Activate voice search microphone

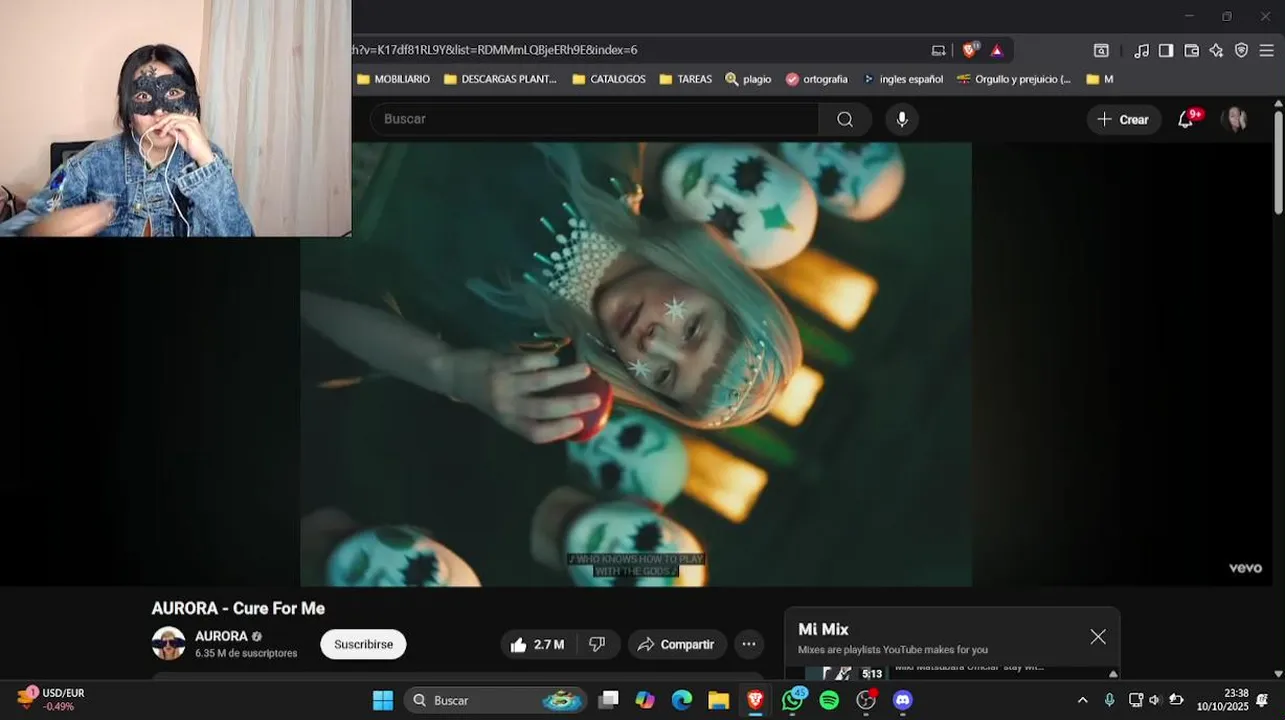(902, 119)
